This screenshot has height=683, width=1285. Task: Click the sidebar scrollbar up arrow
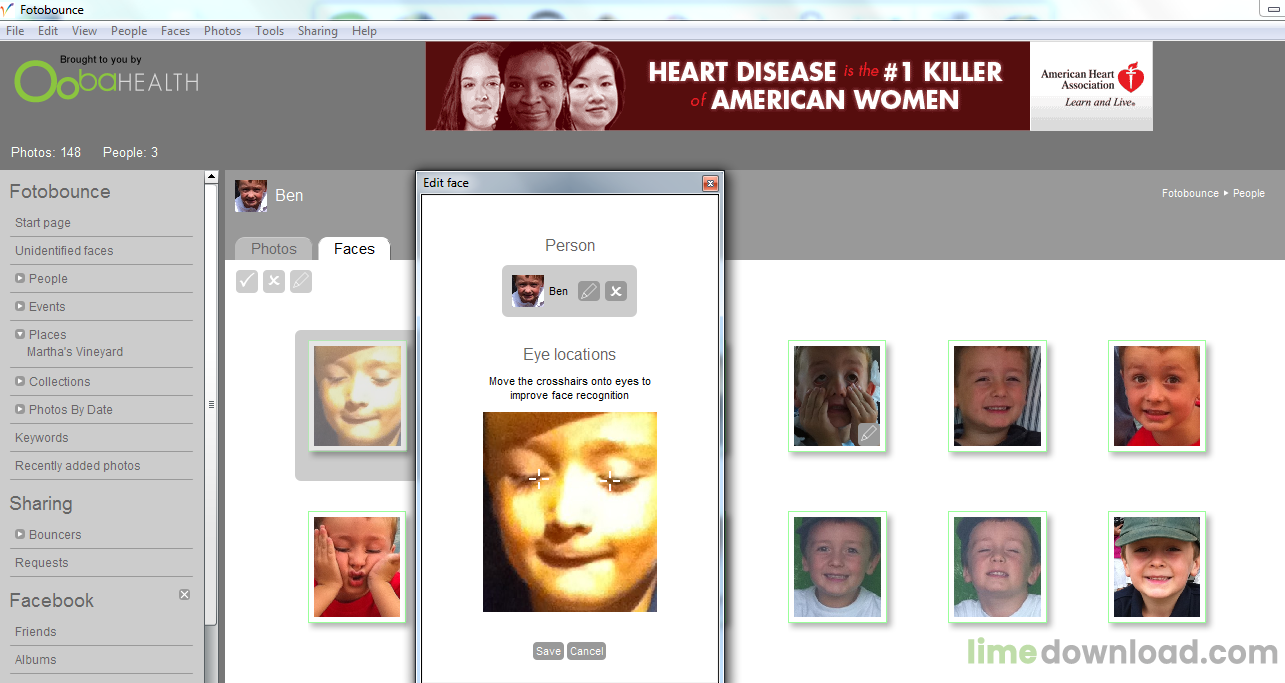coord(211,177)
